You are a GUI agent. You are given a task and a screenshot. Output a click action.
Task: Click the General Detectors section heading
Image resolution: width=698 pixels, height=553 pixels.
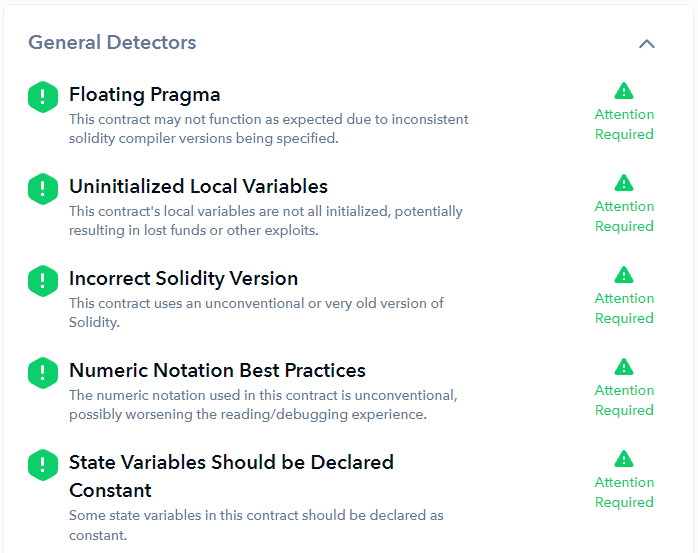pos(112,43)
